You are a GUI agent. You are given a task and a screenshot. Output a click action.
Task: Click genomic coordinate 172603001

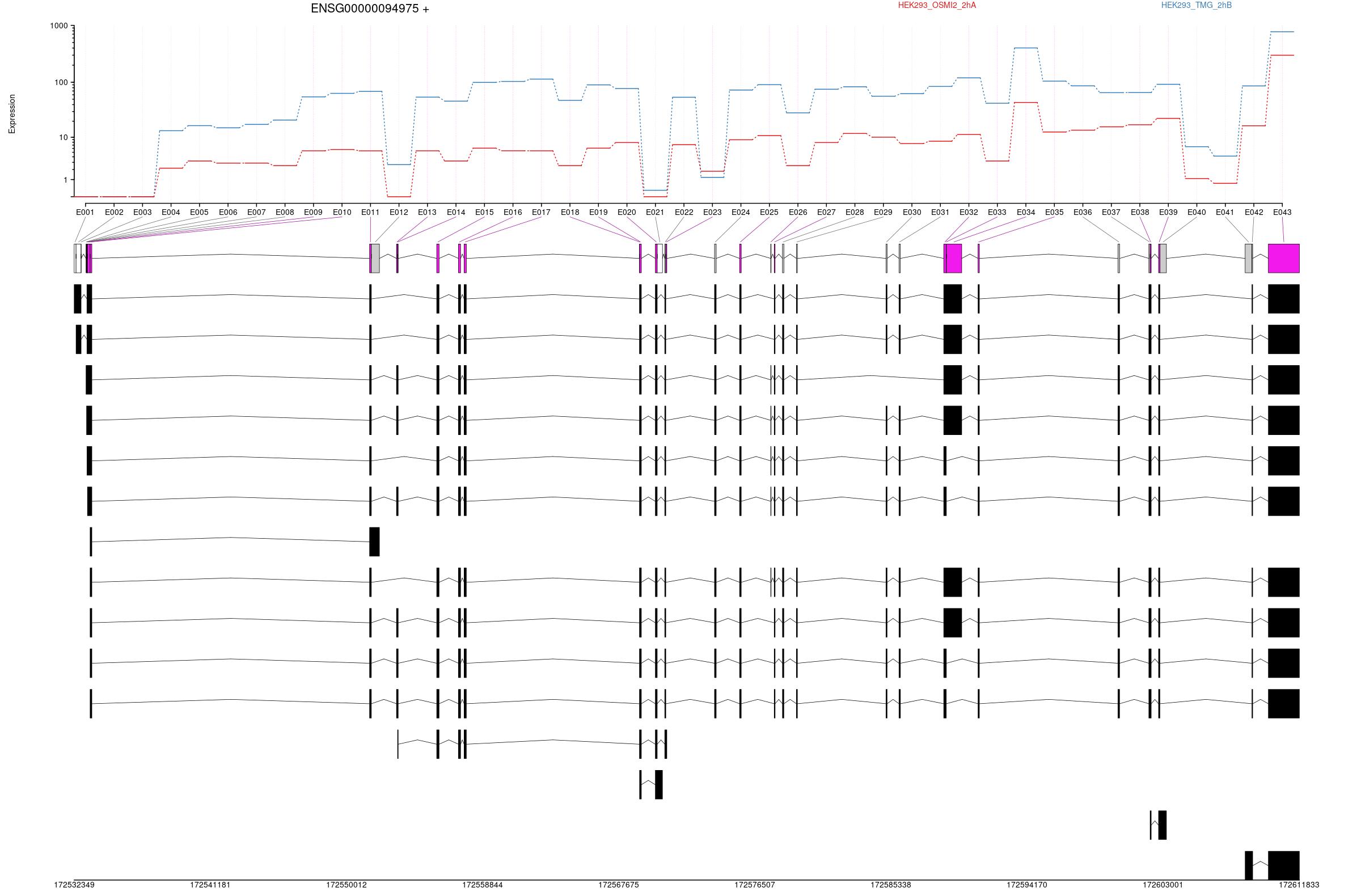click(x=1163, y=885)
